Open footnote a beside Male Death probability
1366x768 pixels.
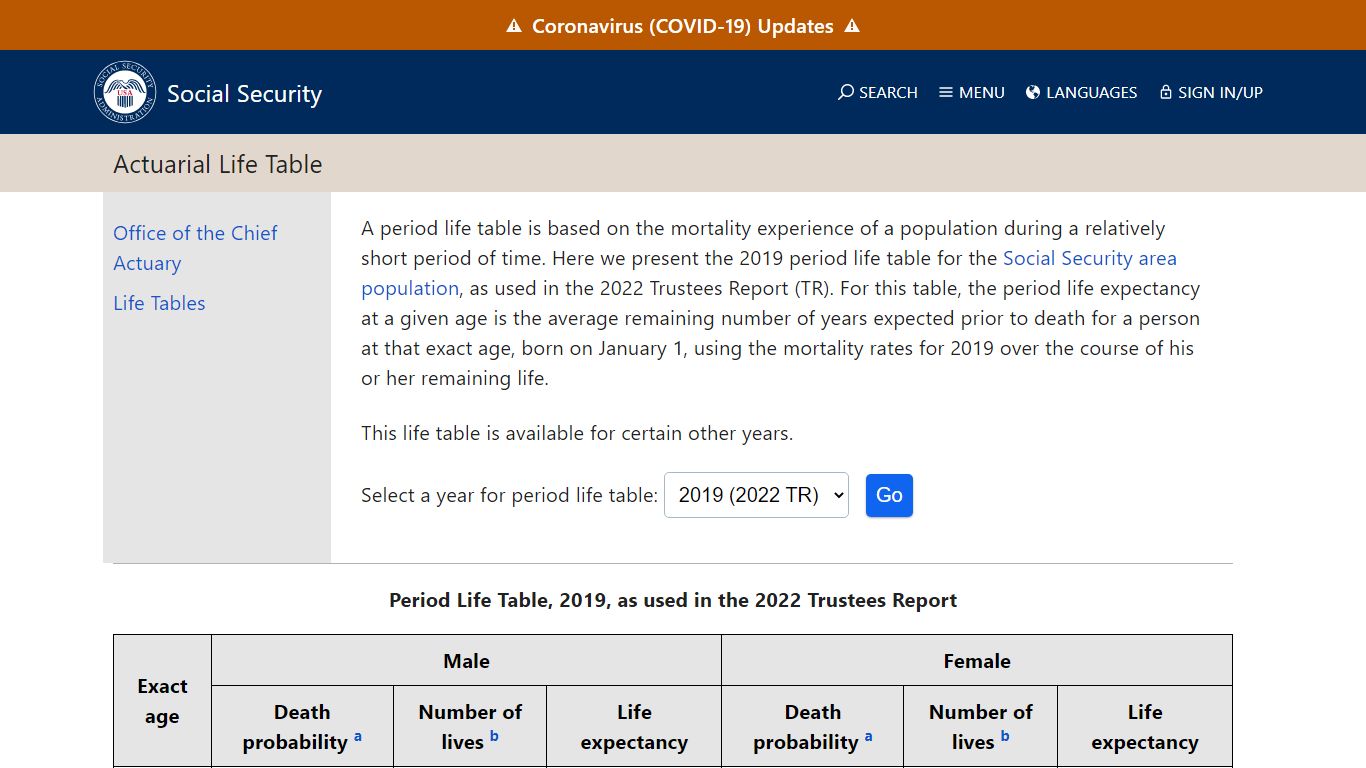pyautogui.click(x=358, y=736)
